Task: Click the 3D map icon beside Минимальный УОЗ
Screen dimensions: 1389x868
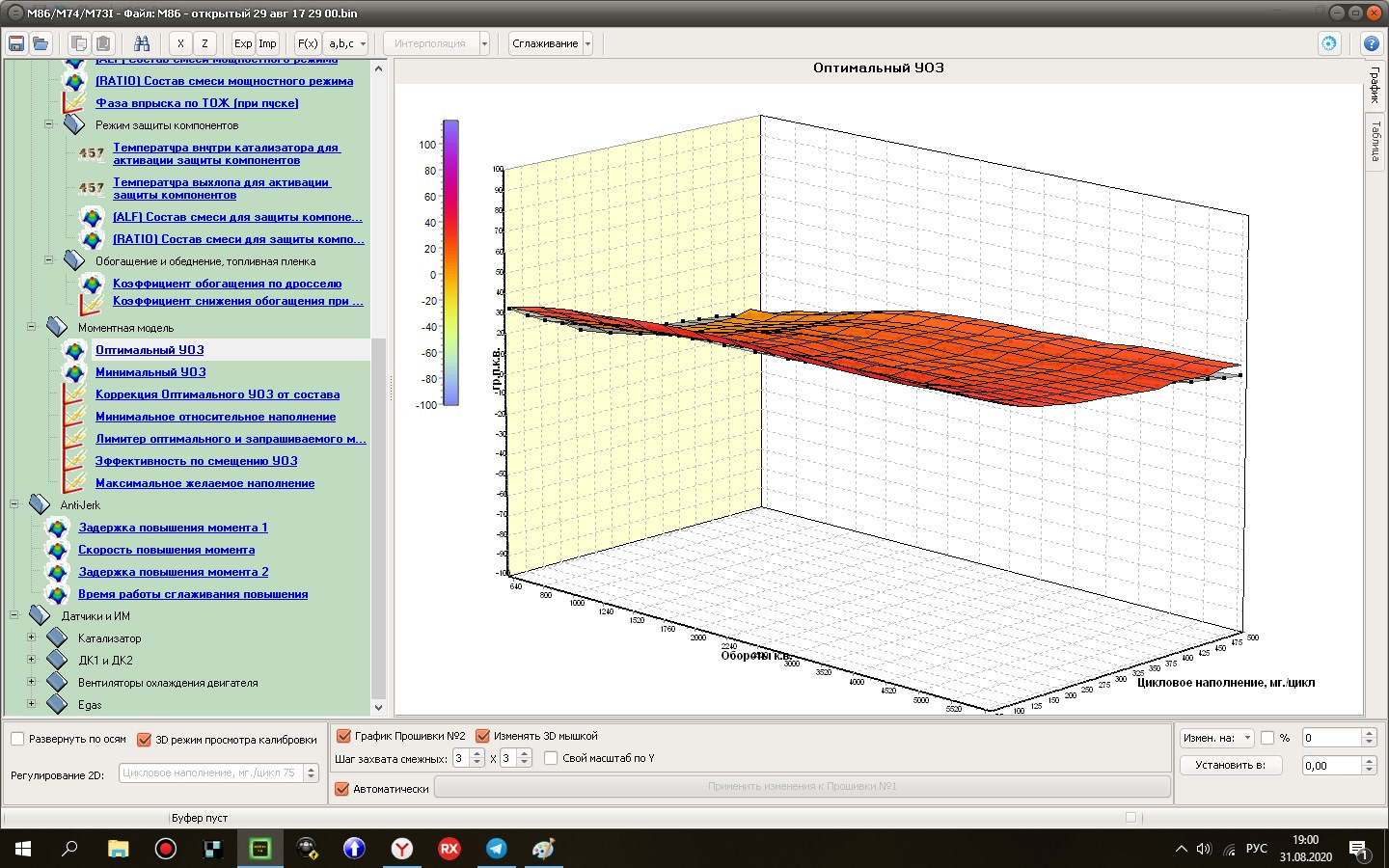Action: pos(75,372)
